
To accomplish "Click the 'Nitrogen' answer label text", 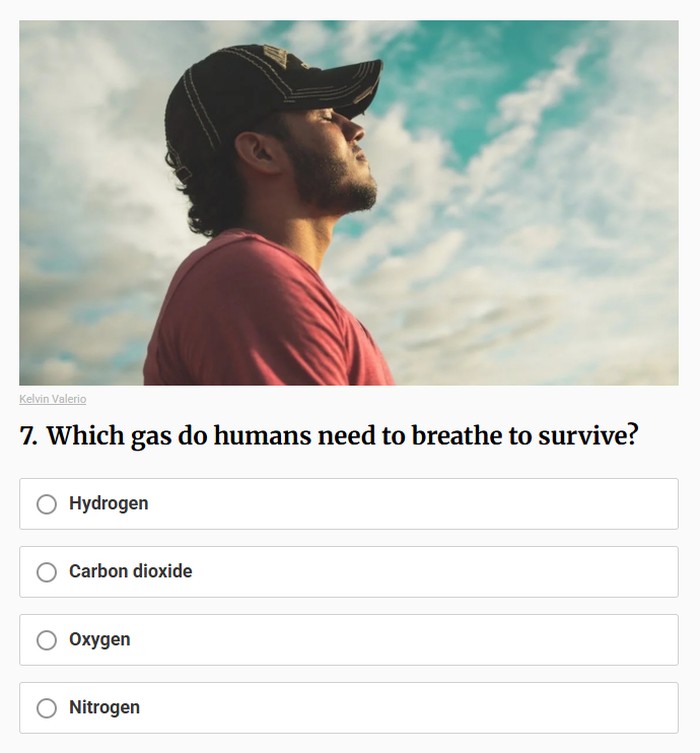I will pos(104,708).
